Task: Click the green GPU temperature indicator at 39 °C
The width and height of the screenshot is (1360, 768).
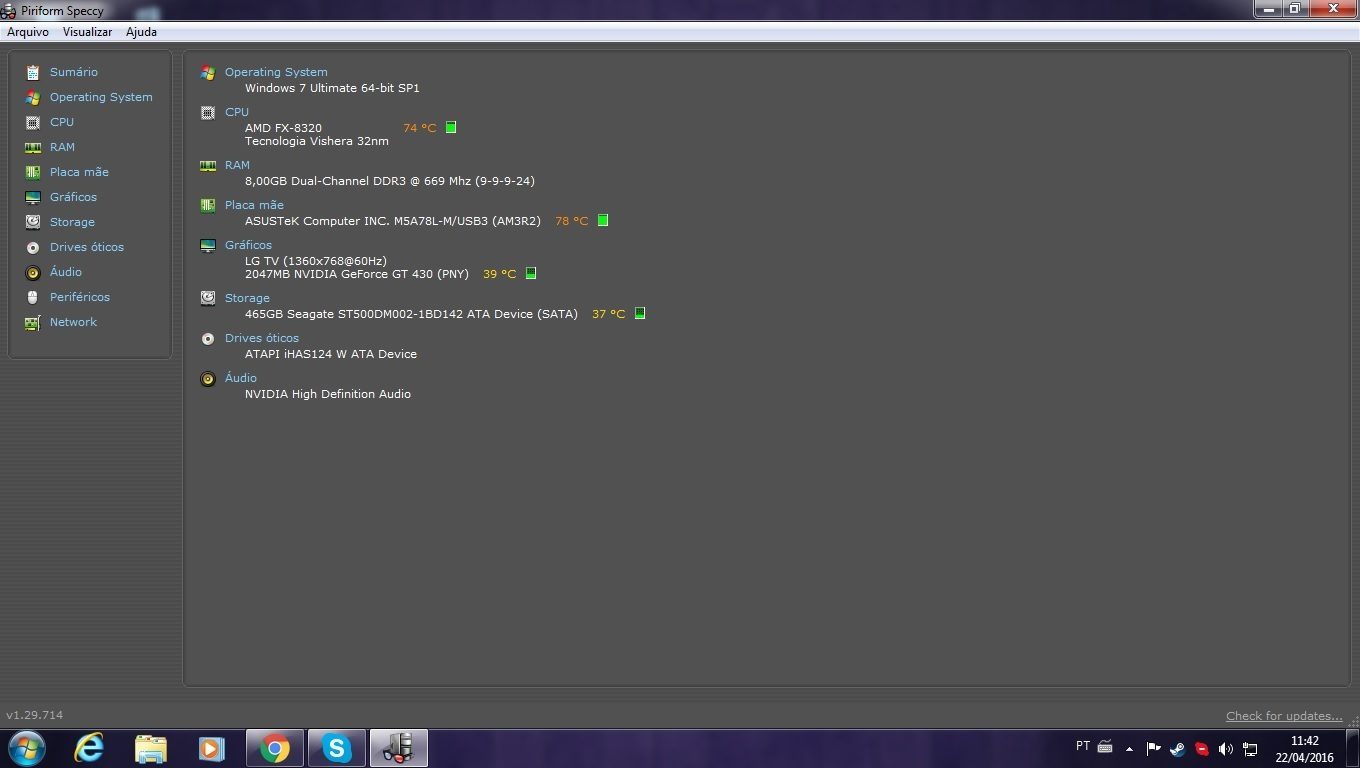Action: point(531,273)
